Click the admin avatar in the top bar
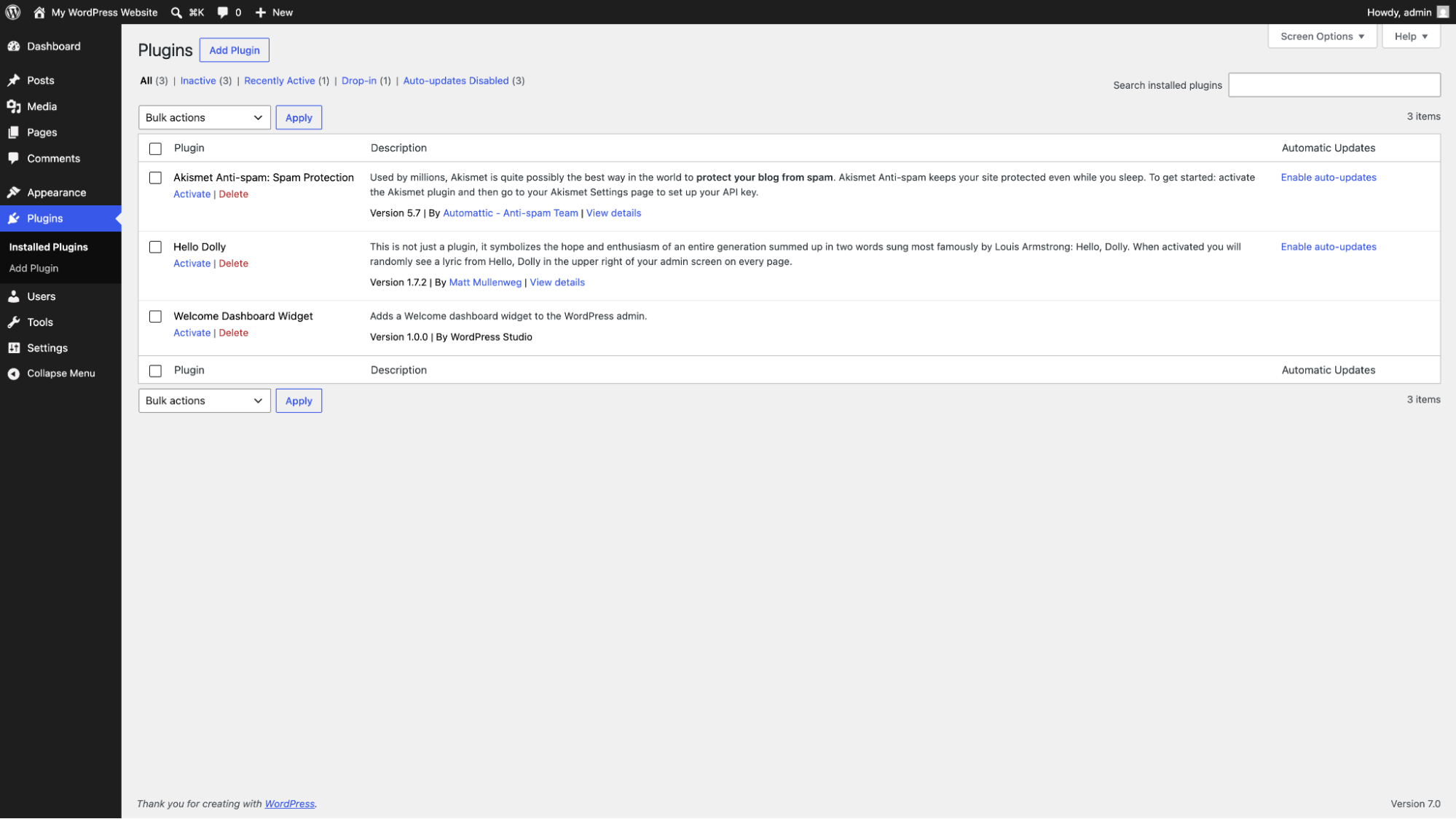This screenshot has height=819, width=1456. coord(1442,12)
